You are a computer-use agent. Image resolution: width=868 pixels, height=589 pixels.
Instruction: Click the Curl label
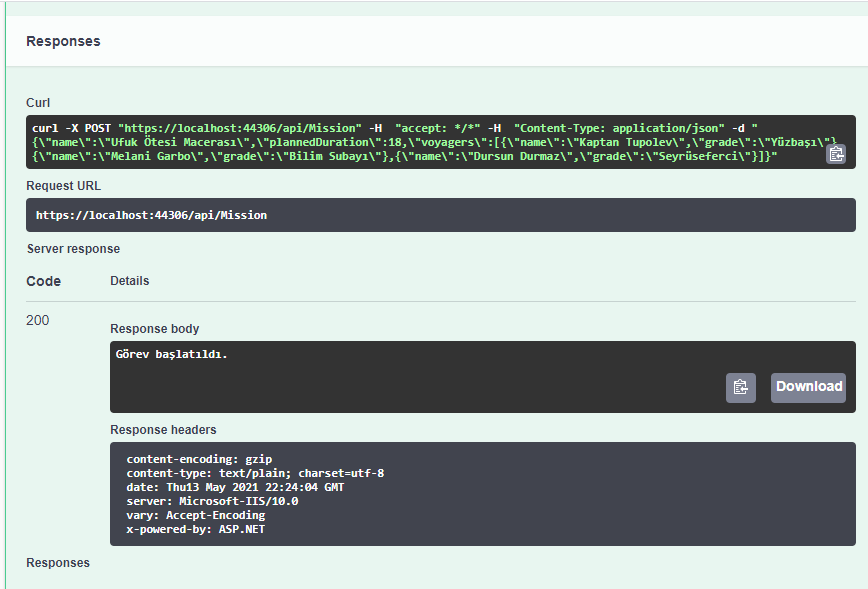pos(38,102)
